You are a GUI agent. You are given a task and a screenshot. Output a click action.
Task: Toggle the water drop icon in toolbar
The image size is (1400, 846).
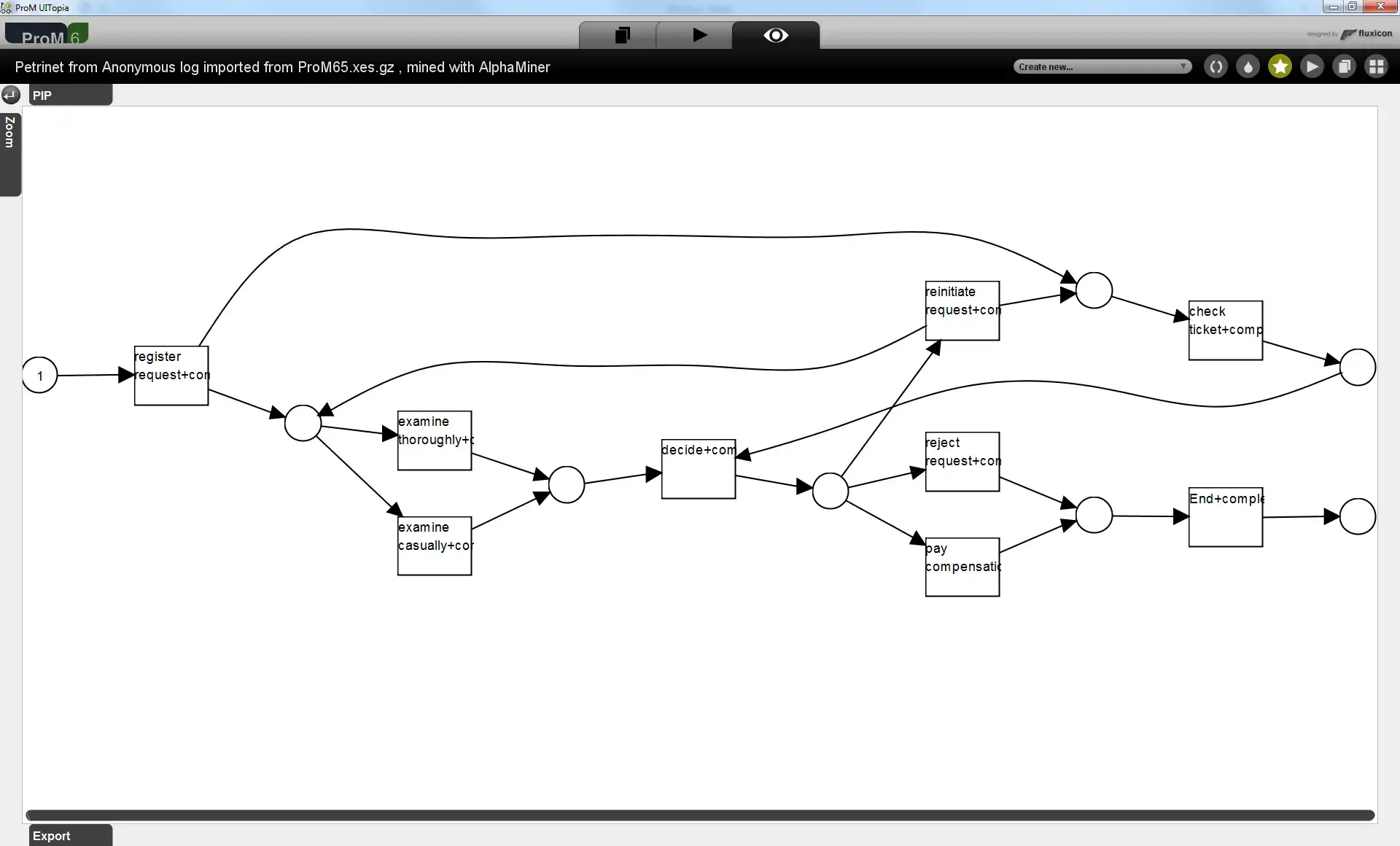[x=1248, y=66]
